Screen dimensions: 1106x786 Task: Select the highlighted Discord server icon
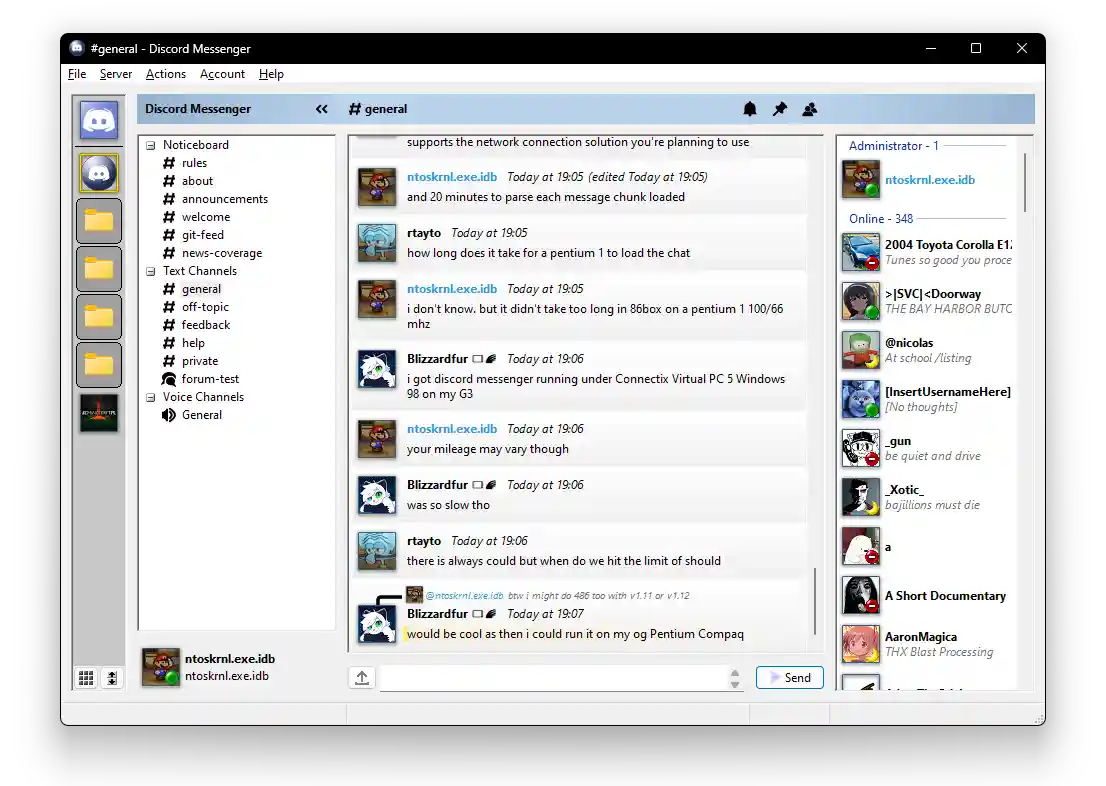[x=99, y=171]
